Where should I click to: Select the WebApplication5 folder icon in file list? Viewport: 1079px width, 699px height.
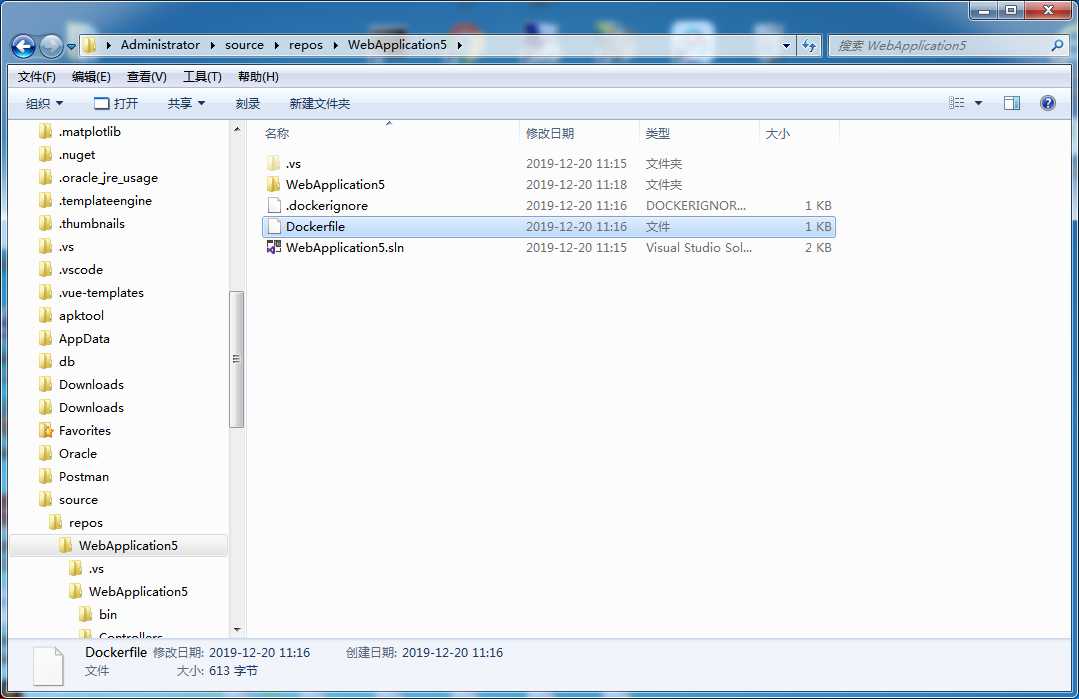tap(273, 184)
